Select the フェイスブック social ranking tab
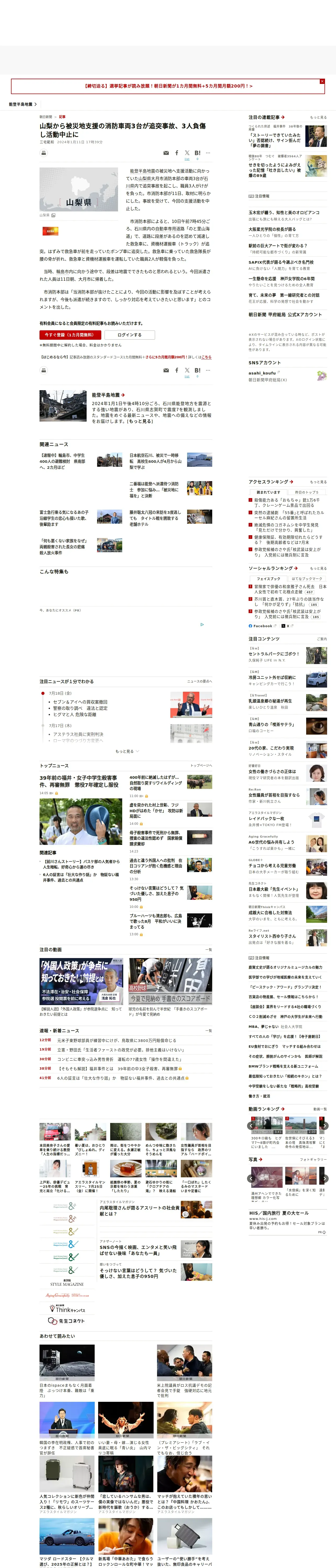The height and width of the screenshot is (1568, 336). (268, 579)
